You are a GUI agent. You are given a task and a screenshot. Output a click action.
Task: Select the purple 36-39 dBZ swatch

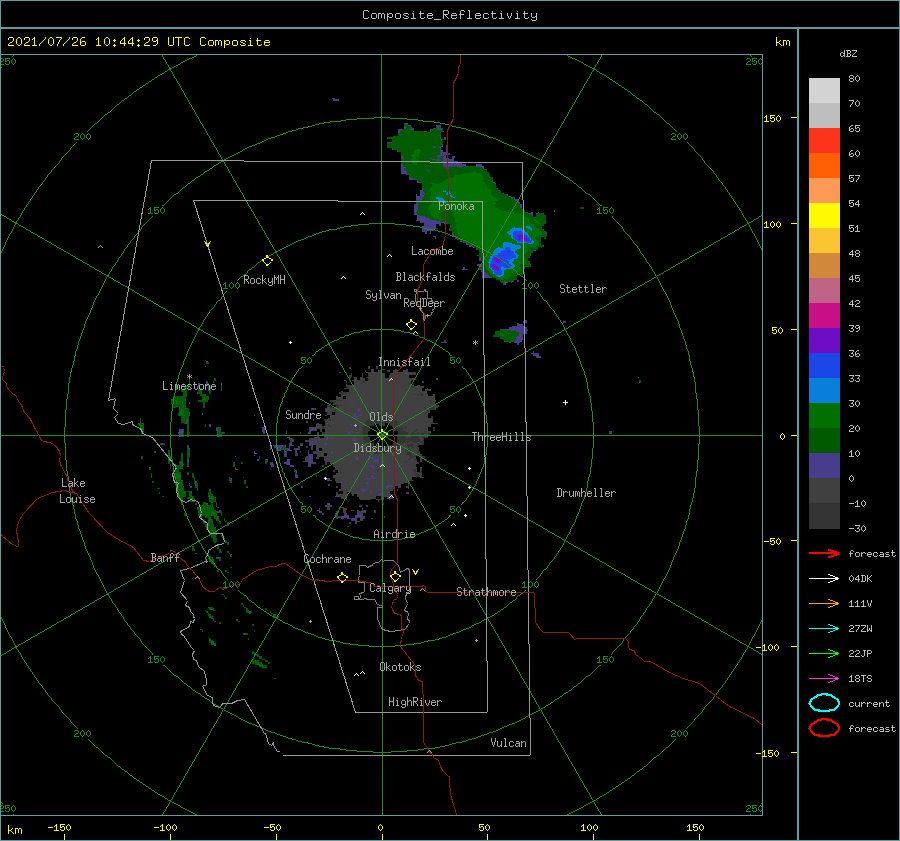point(824,341)
